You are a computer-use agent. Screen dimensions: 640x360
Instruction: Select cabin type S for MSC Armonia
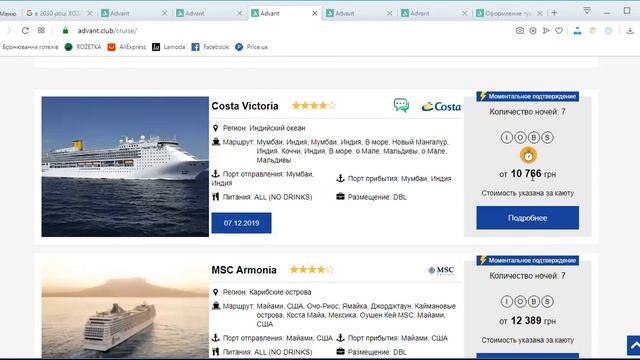click(547, 302)
